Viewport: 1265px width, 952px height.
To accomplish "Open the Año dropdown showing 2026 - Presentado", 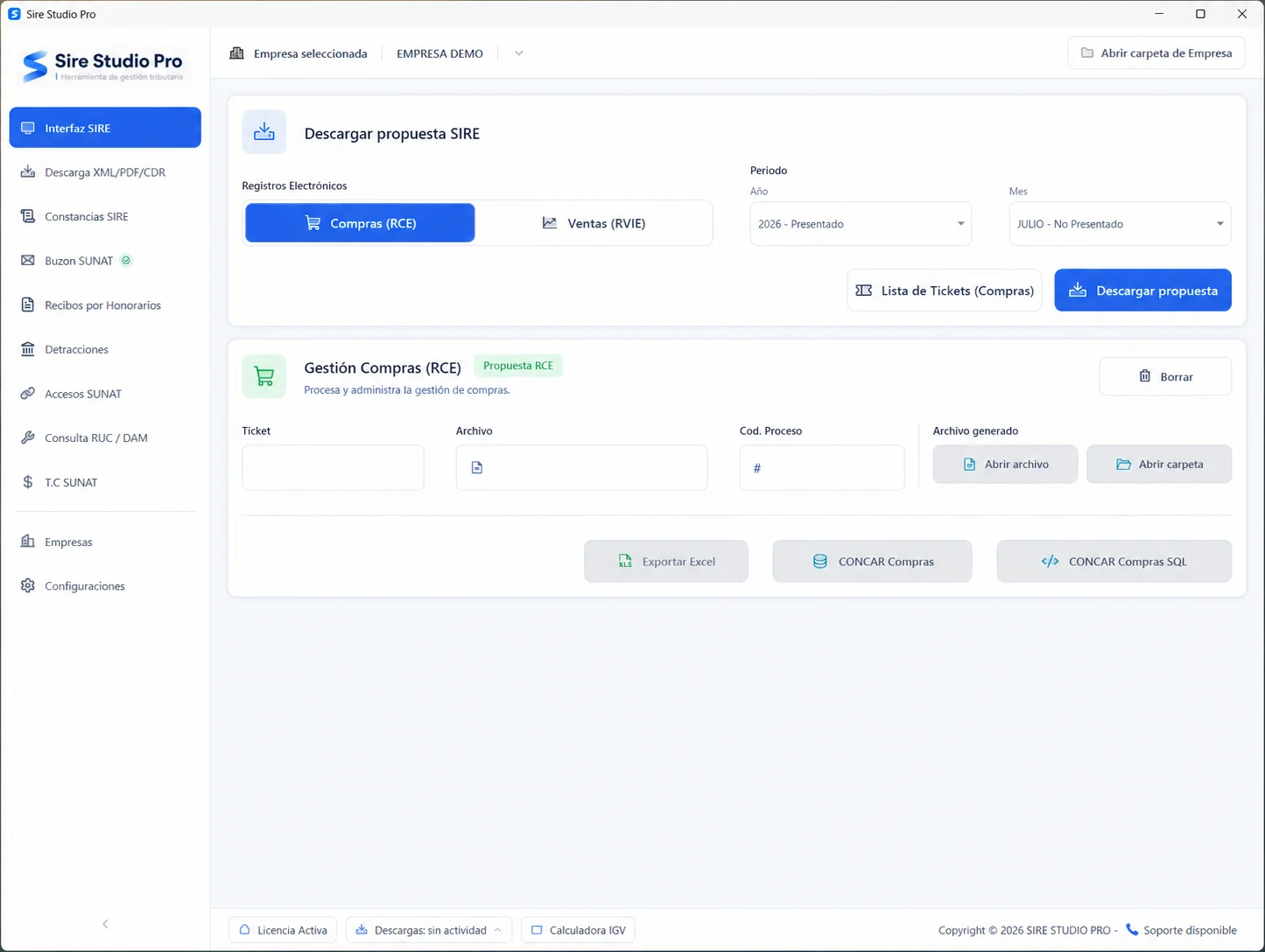I will click(861, 224).
